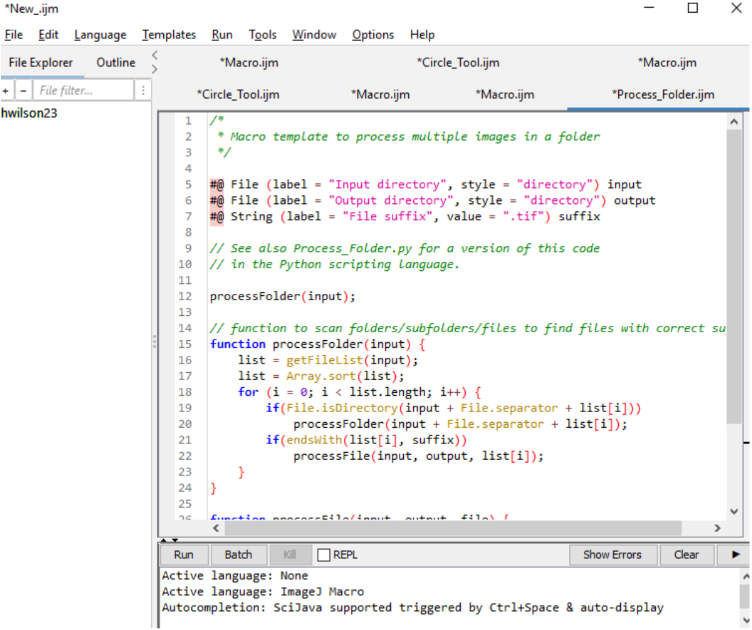
Task: Click the console scroll down arrow
Action: pyautogui.click(x=746, y=619)
